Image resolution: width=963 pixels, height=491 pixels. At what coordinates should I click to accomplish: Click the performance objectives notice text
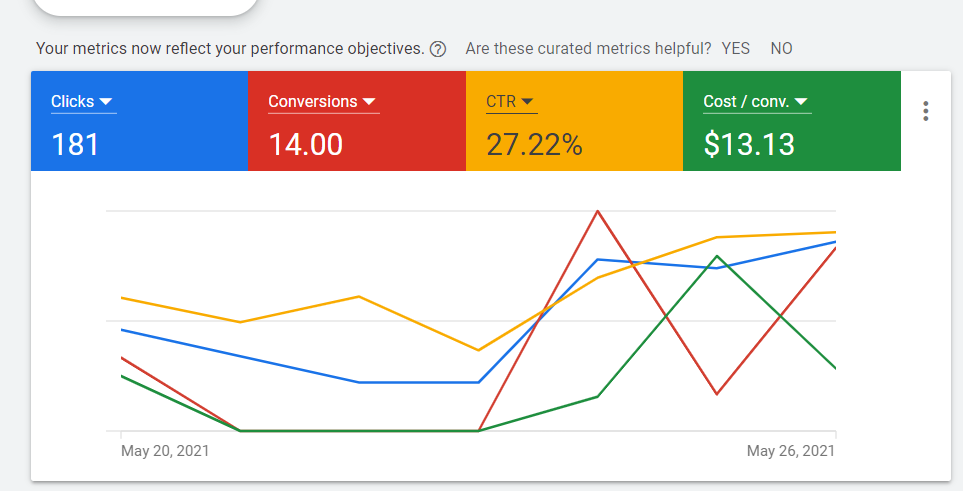point(229,48)
